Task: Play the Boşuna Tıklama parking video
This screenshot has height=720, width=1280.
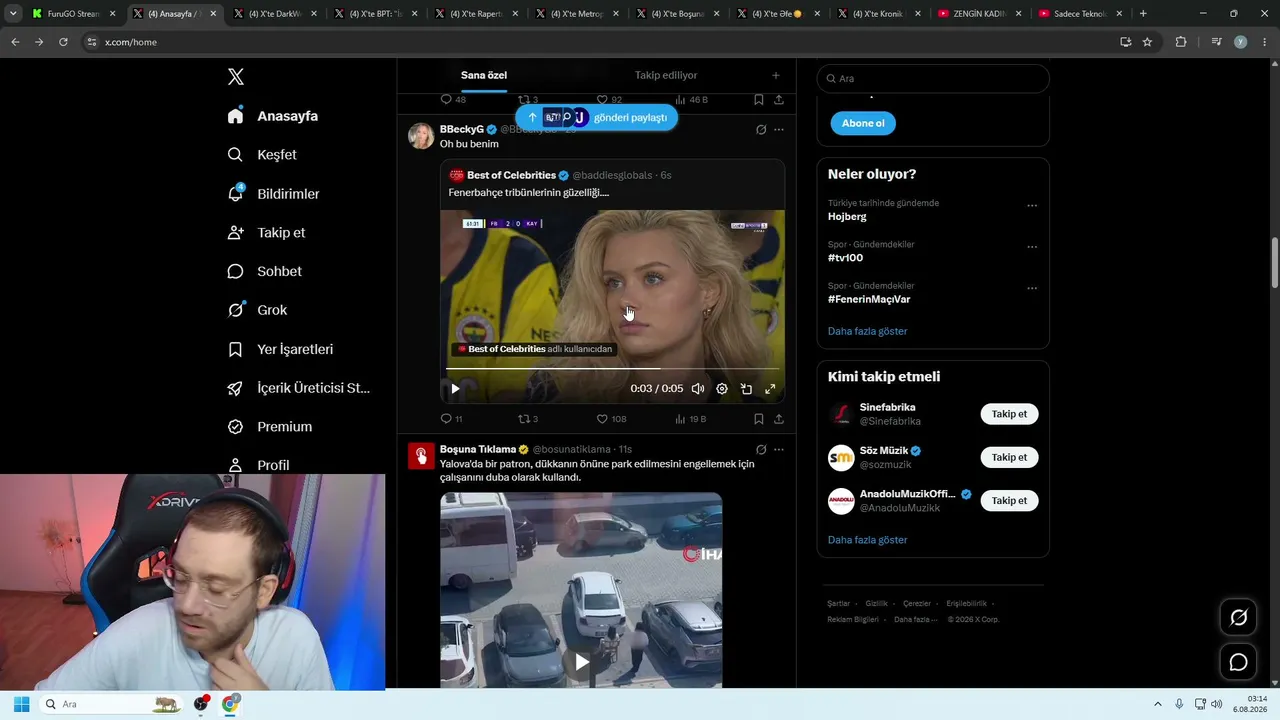Action: pyautogui.click(x=581, y=661)
